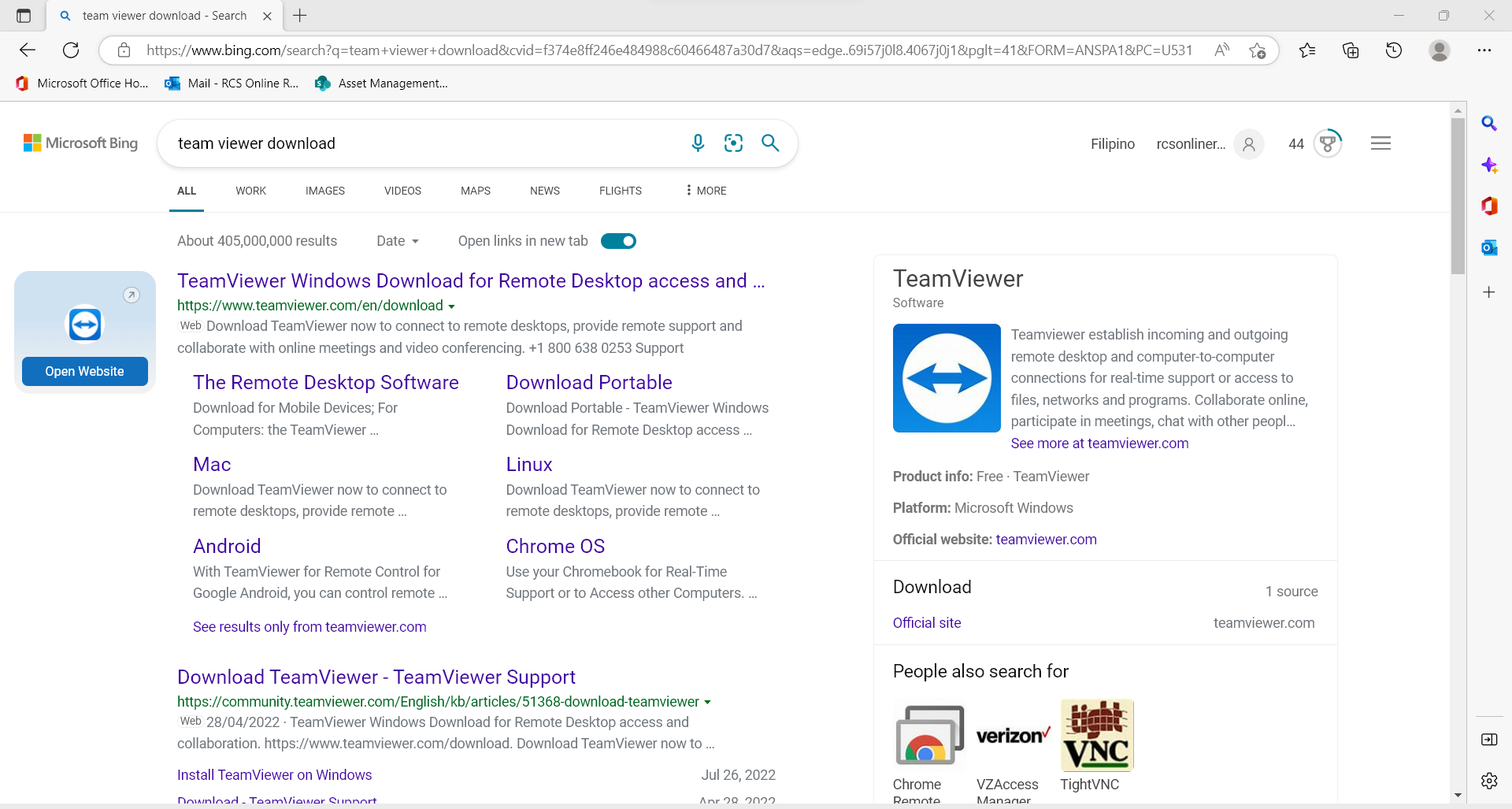Click the browser profile avatar

click(1440, 50)
